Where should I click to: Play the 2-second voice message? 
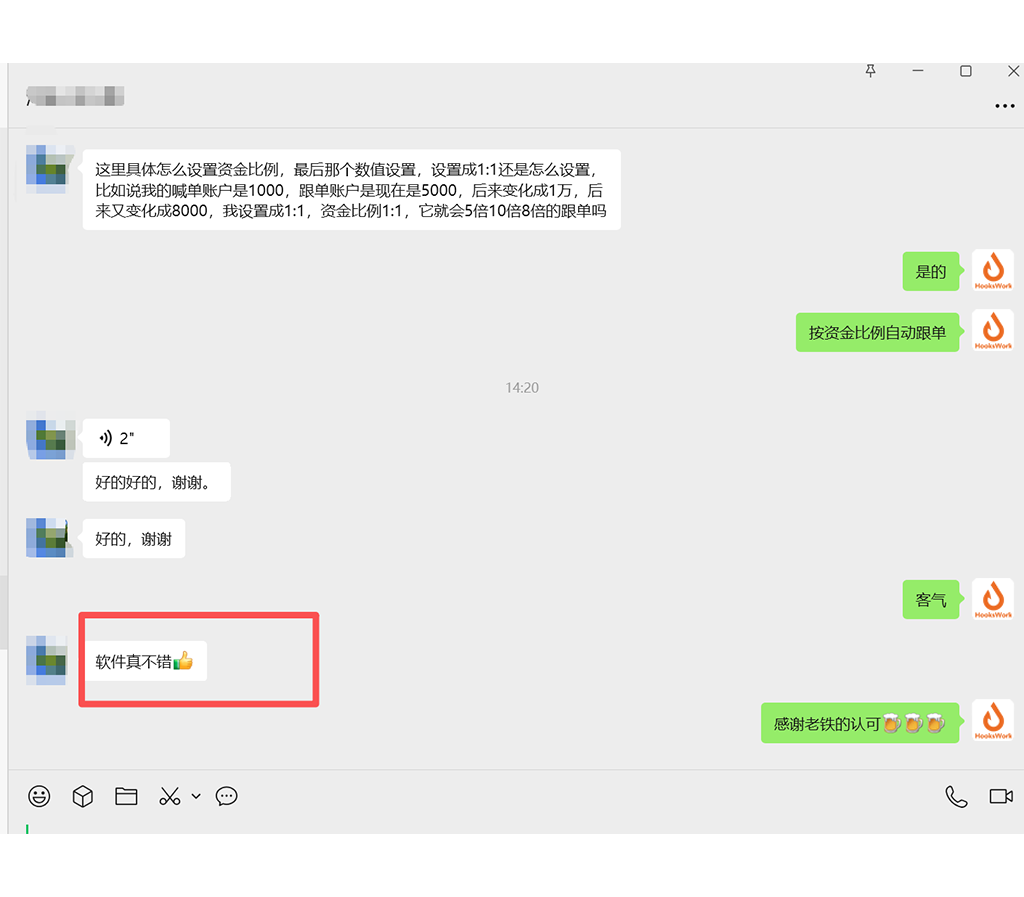[x=126, y=438]
